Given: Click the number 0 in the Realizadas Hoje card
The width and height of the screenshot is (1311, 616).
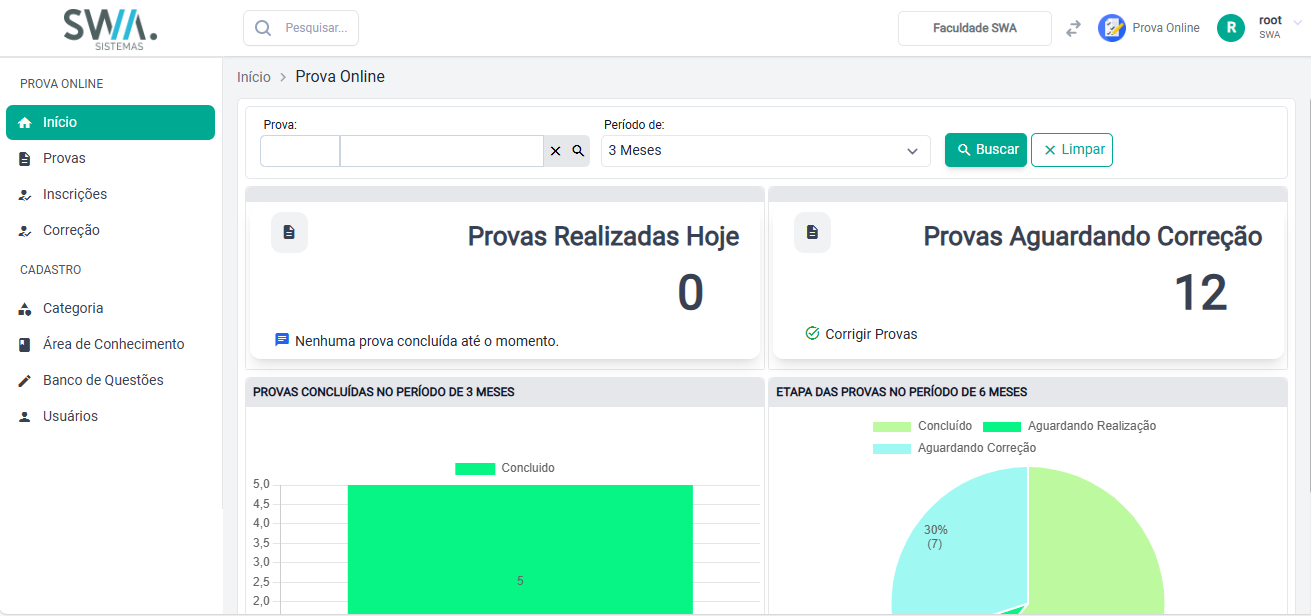Looking at the screenshot, I should point(691,293).
